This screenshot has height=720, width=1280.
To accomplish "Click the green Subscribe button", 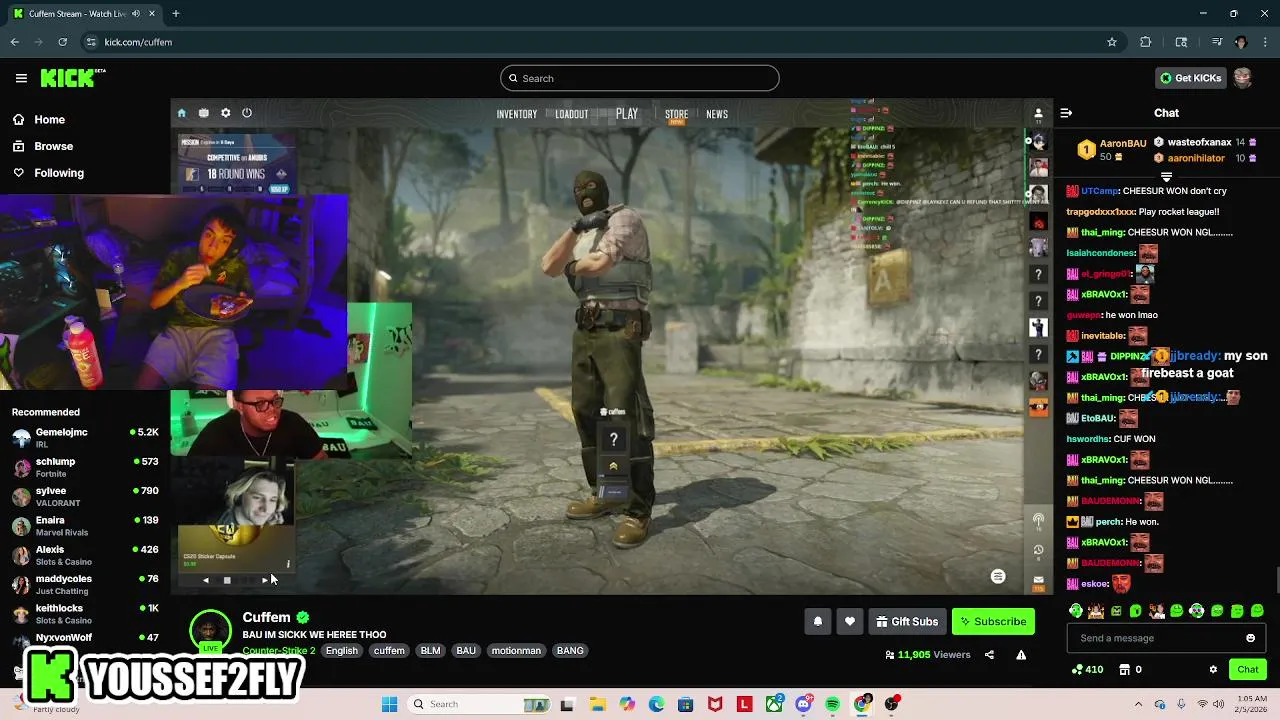I will (x=993, y=621).
